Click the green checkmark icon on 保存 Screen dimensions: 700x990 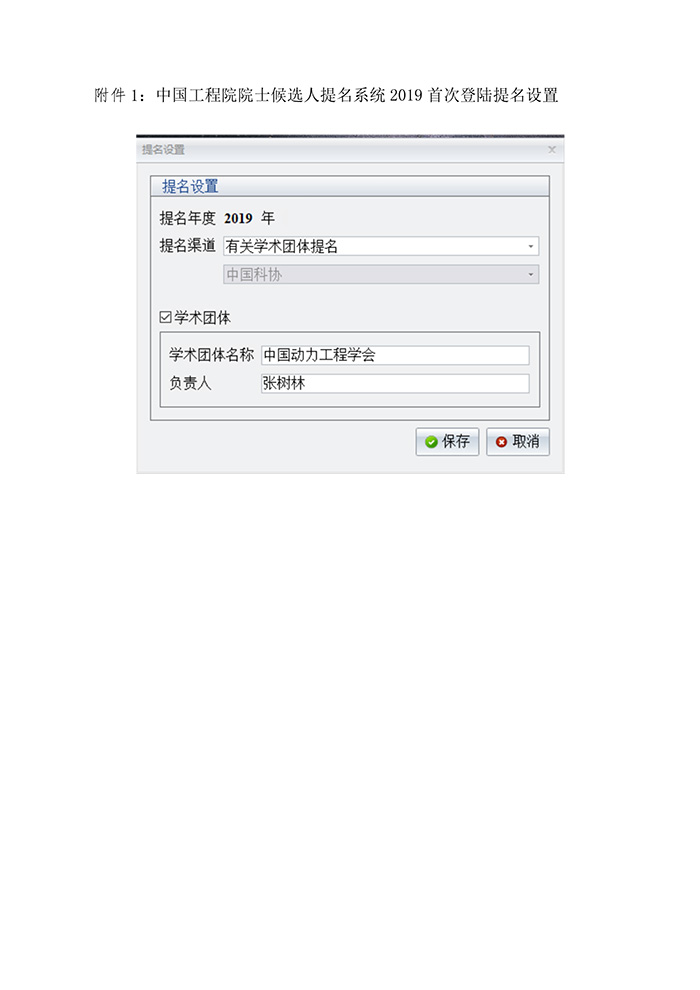[431, 442]
